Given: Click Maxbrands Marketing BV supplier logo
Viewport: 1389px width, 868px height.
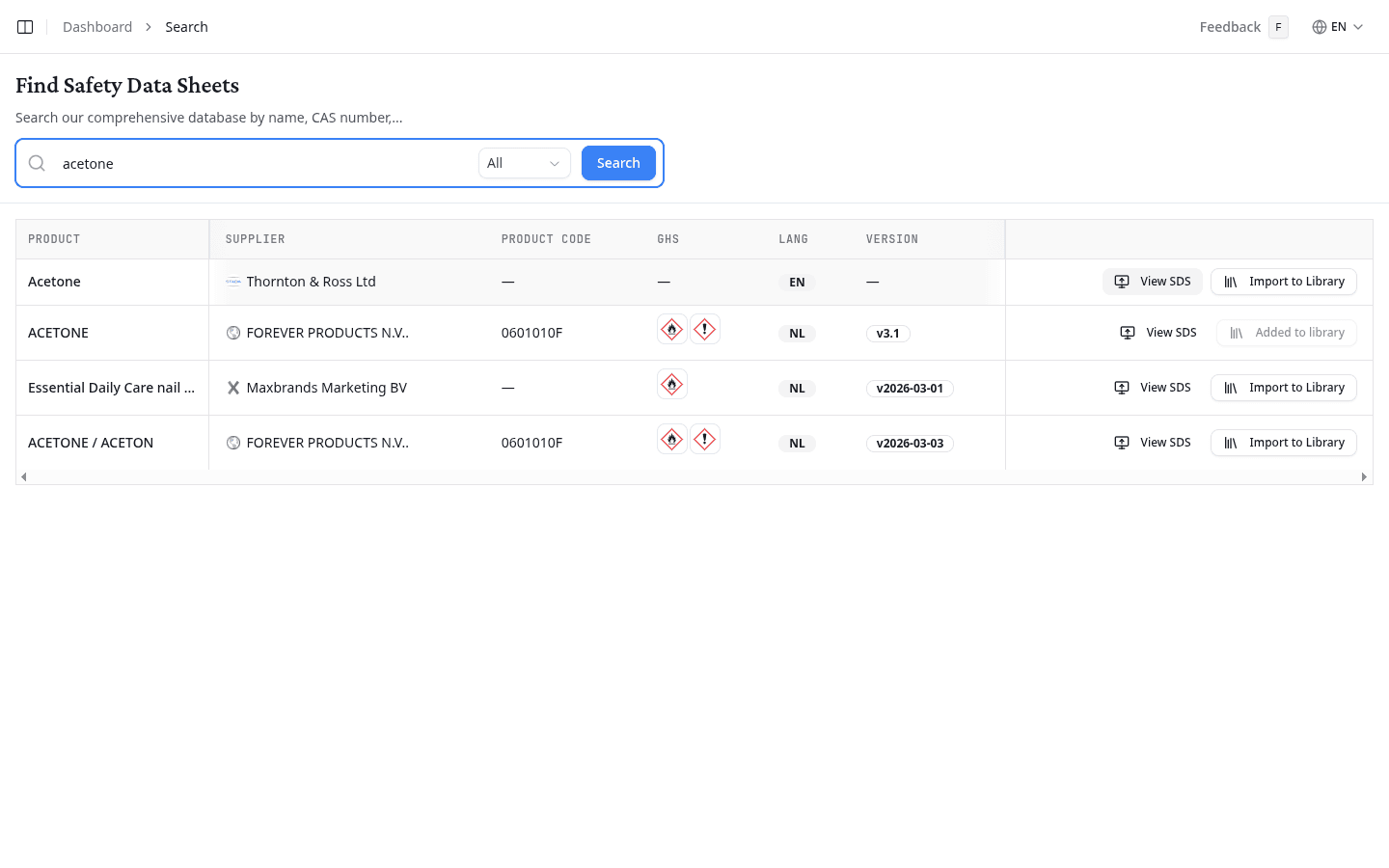Looking at the screenshot, I should coord(233,388).
